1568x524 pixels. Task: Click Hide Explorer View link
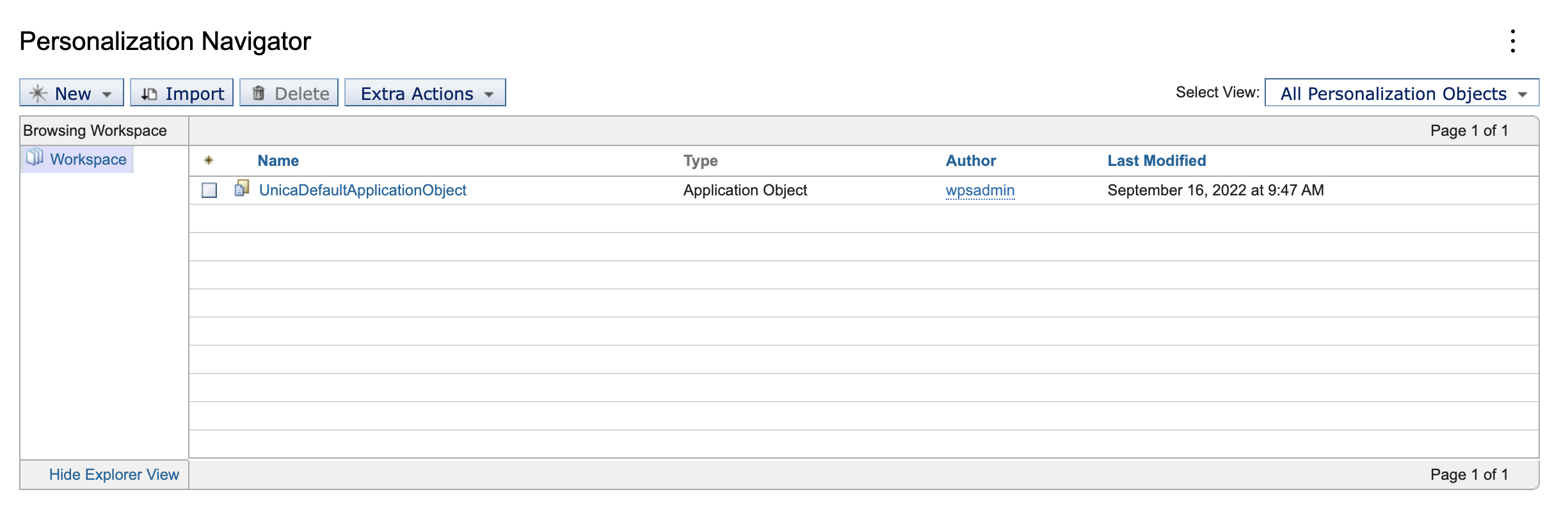click(114, 475)
